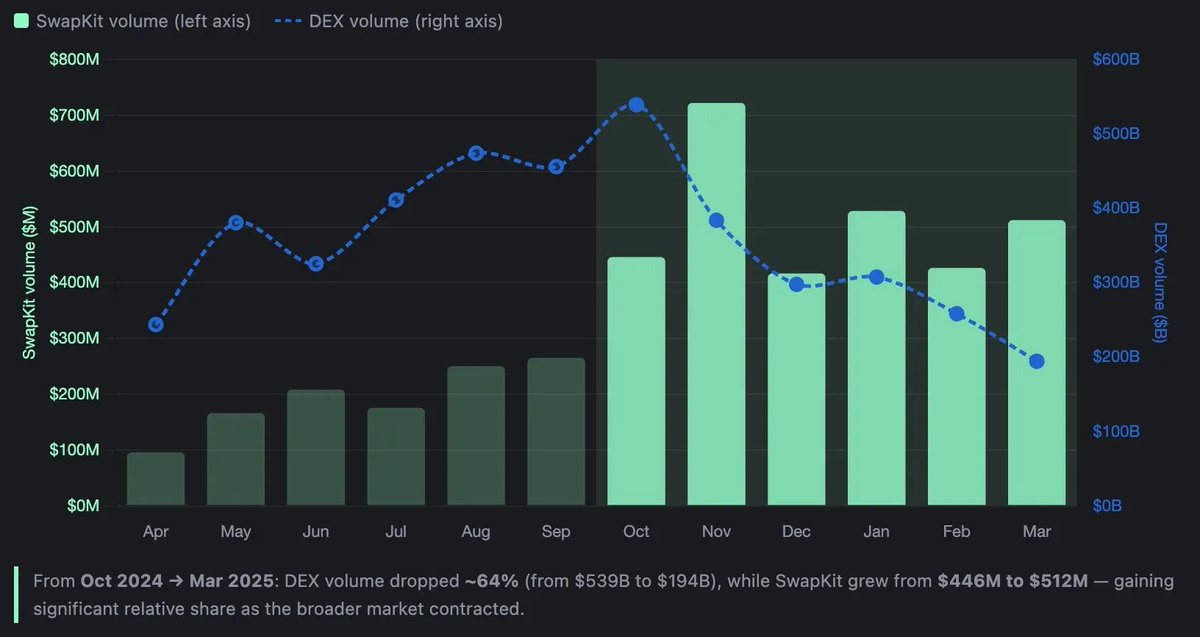Select the December SwapKit bar
Viewport: 1200px width, 637px height.
click(x=796, y=390)
